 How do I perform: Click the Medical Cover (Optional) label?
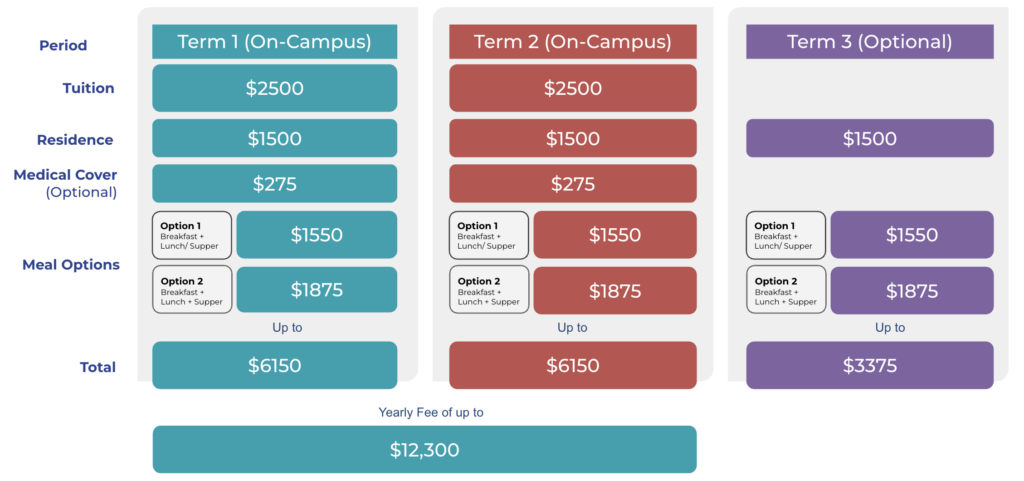click(x=65, y=183)
